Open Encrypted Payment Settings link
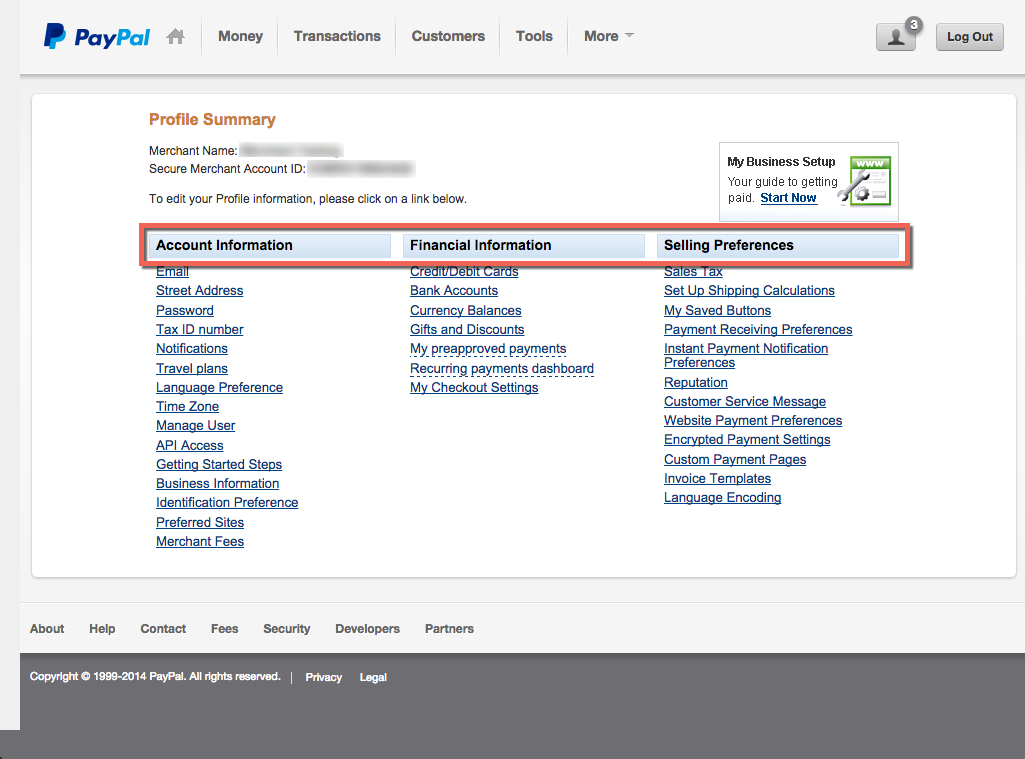The height and width of the screenshot is (759, 1025). coord(747,439)
